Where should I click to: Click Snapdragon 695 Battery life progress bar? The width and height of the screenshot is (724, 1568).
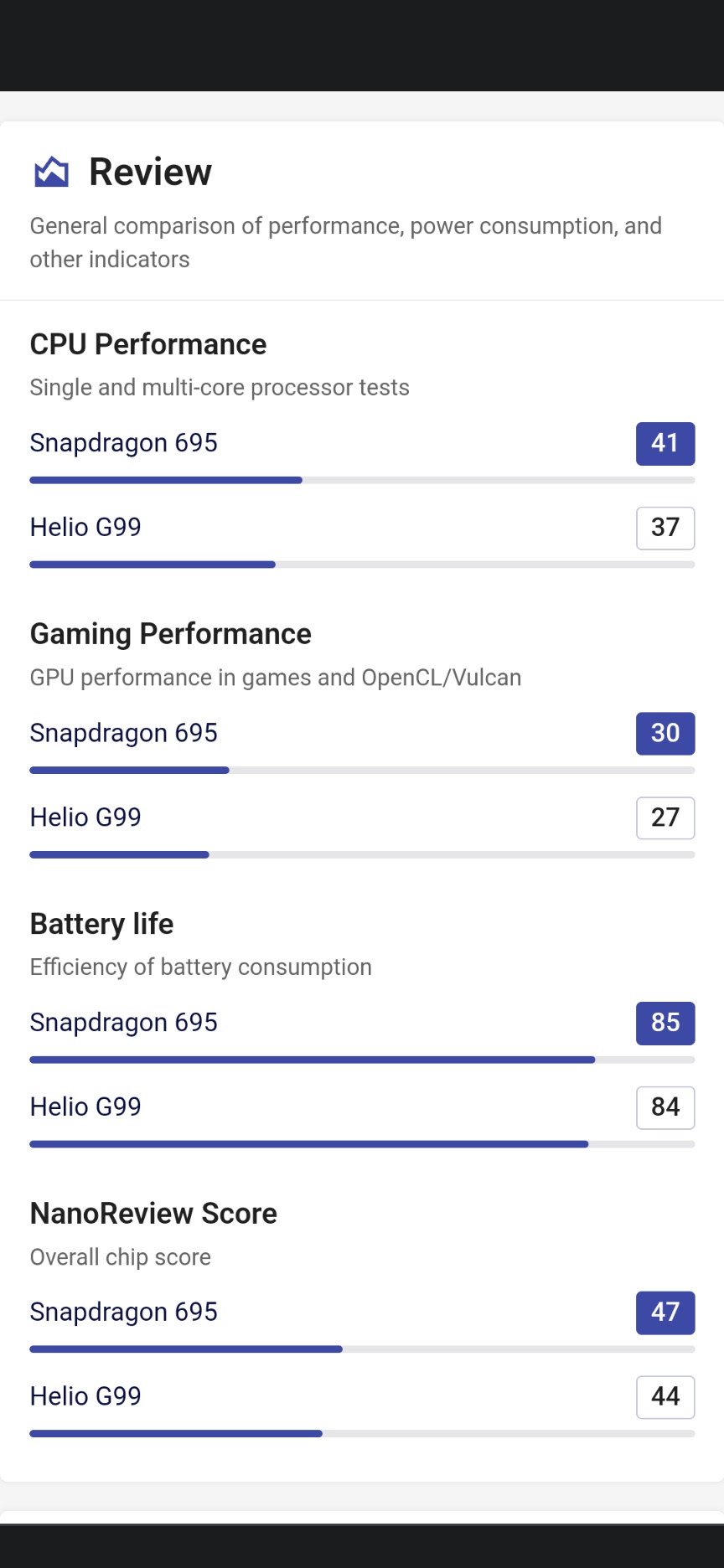(x=362, y=1060)
